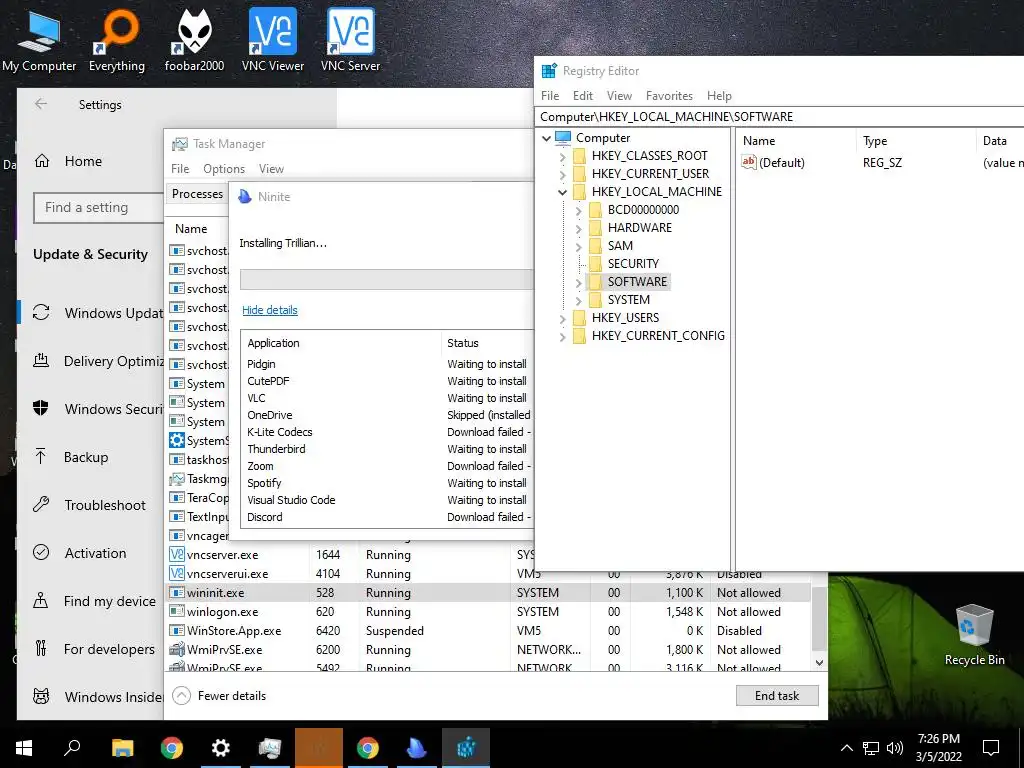
Task: Launch VNC Viewer desktop shortcut
Action: 273,40
